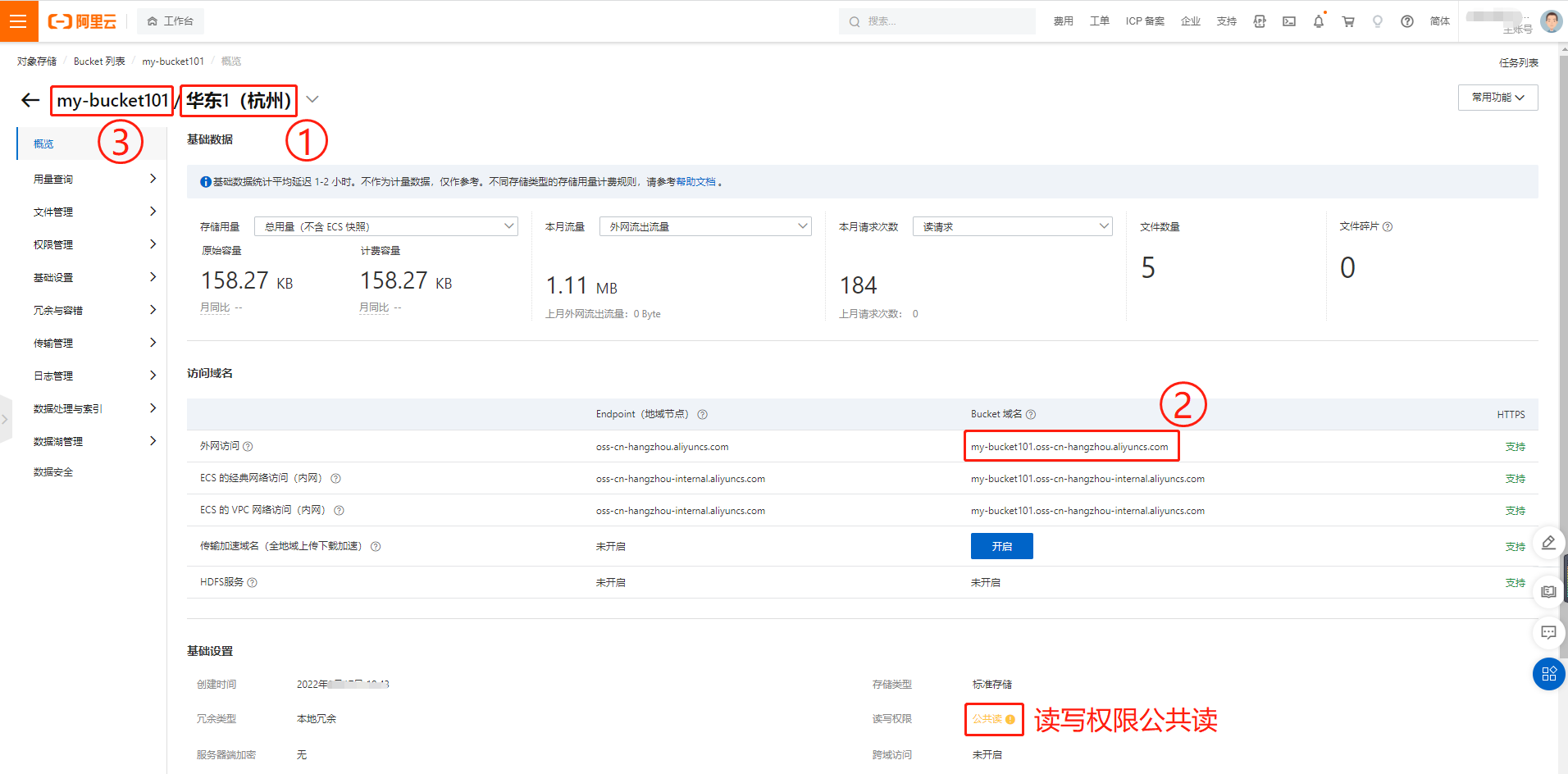
Task: Focus the top search box
Action: coord(937,21)
